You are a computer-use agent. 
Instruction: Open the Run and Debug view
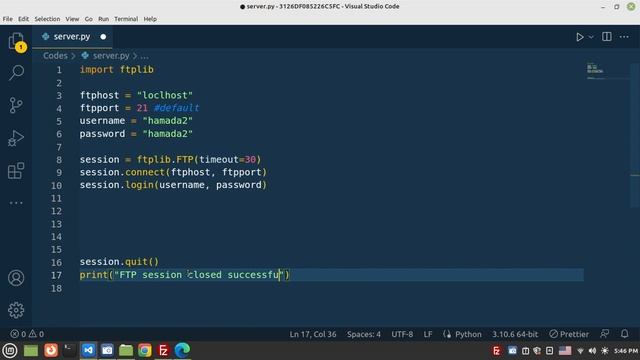click(16, 138)
